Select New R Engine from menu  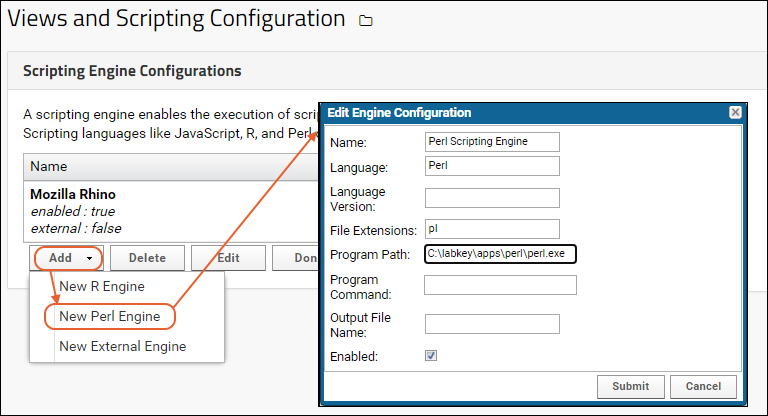coord(102,287)
